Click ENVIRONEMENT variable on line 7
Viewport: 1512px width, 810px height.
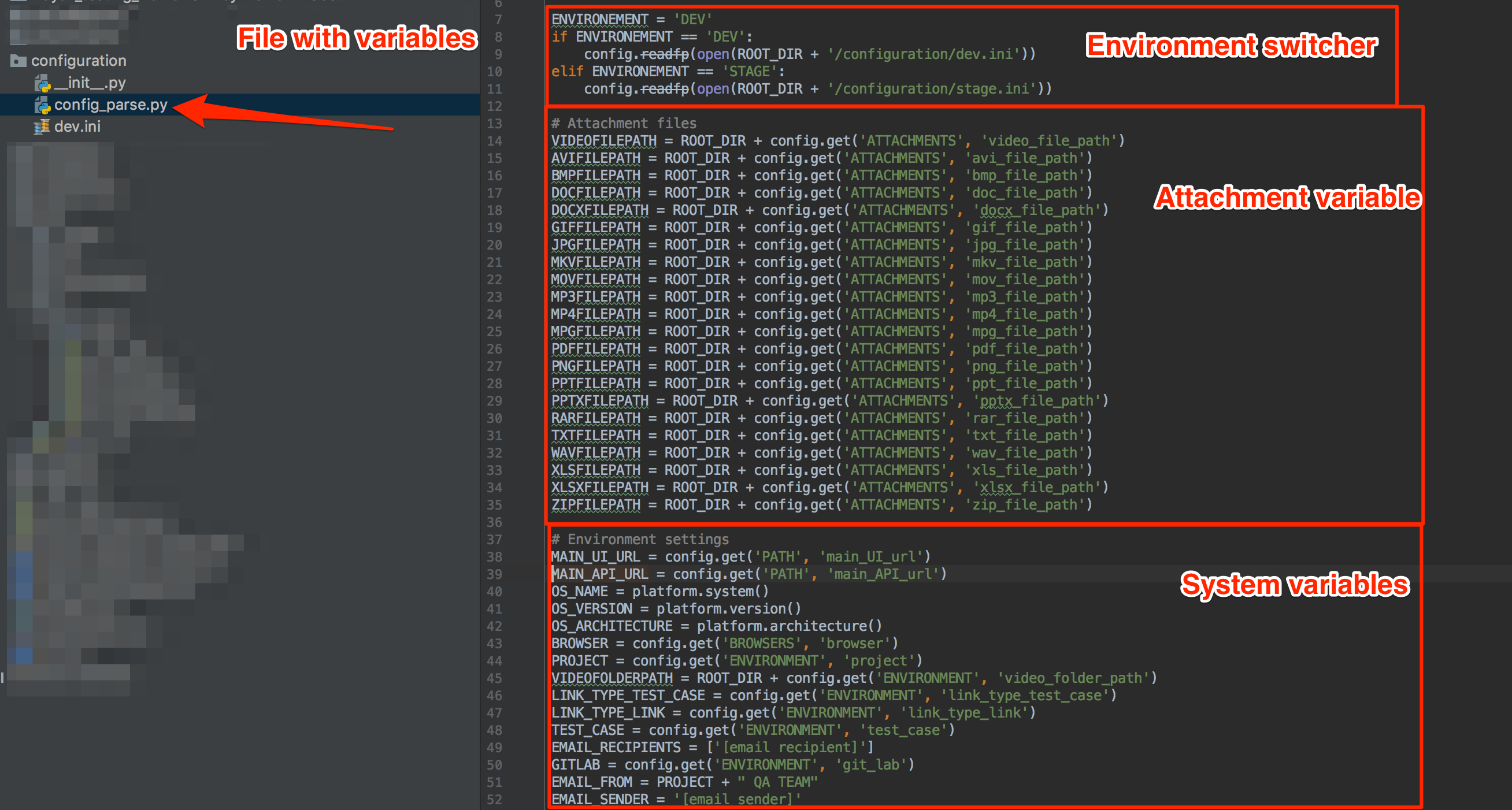click(x=600, y=20)
